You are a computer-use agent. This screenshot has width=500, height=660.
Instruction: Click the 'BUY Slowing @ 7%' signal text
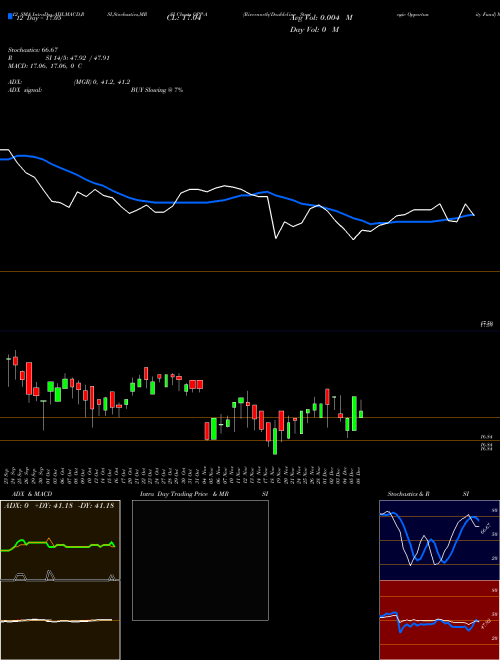click(x=157, y=90)
